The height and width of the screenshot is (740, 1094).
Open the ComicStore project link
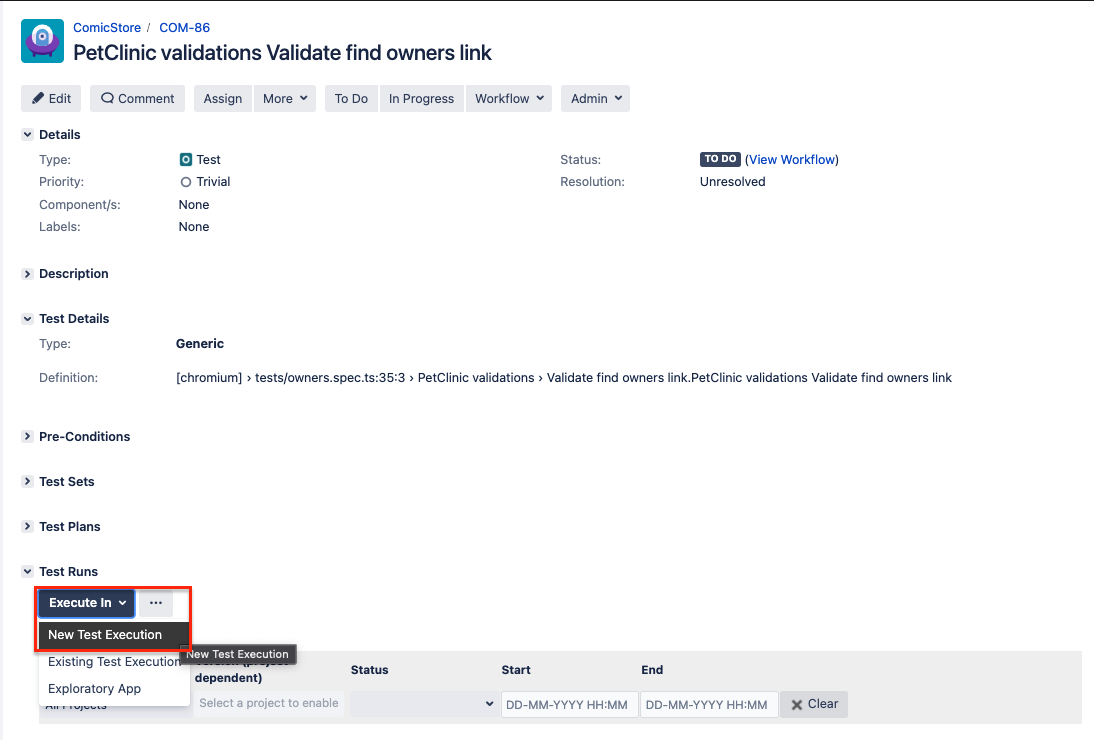pos(107,28)
